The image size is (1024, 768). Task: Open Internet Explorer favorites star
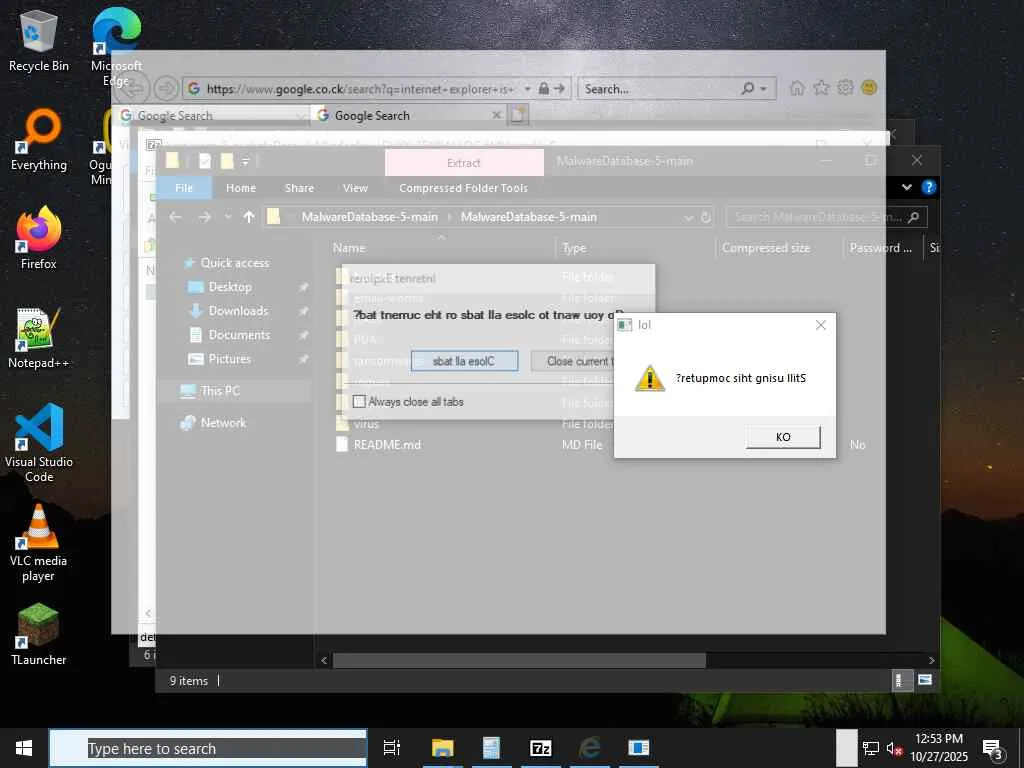coord(821,88)
